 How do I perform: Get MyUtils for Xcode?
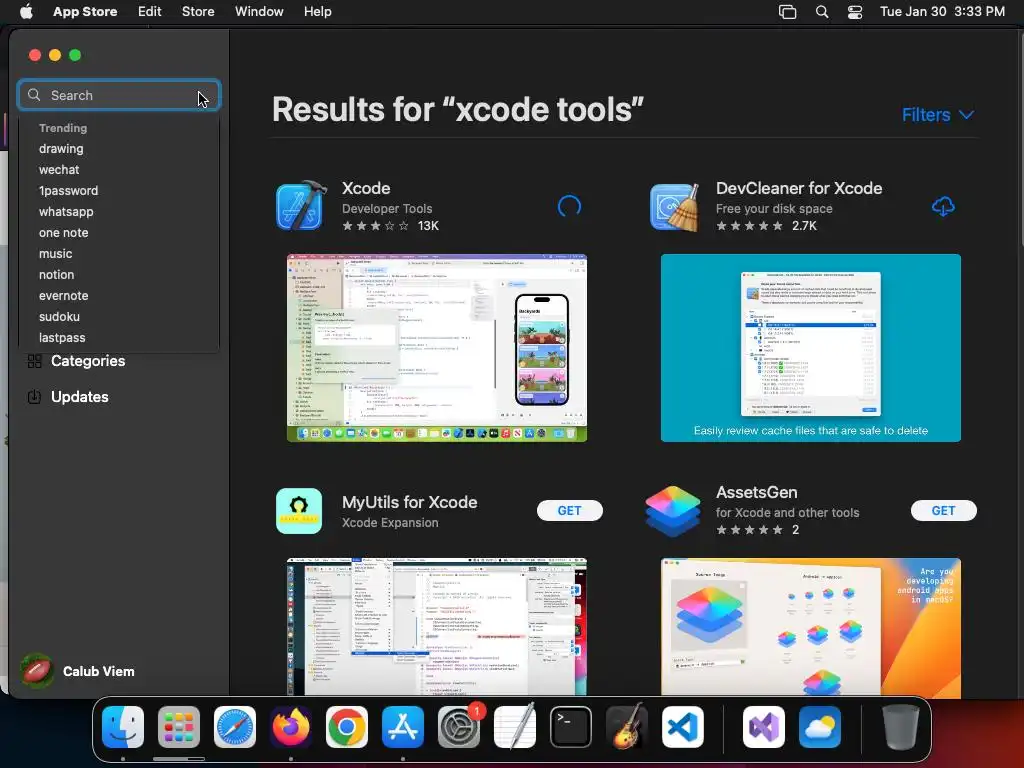point(569,511)
